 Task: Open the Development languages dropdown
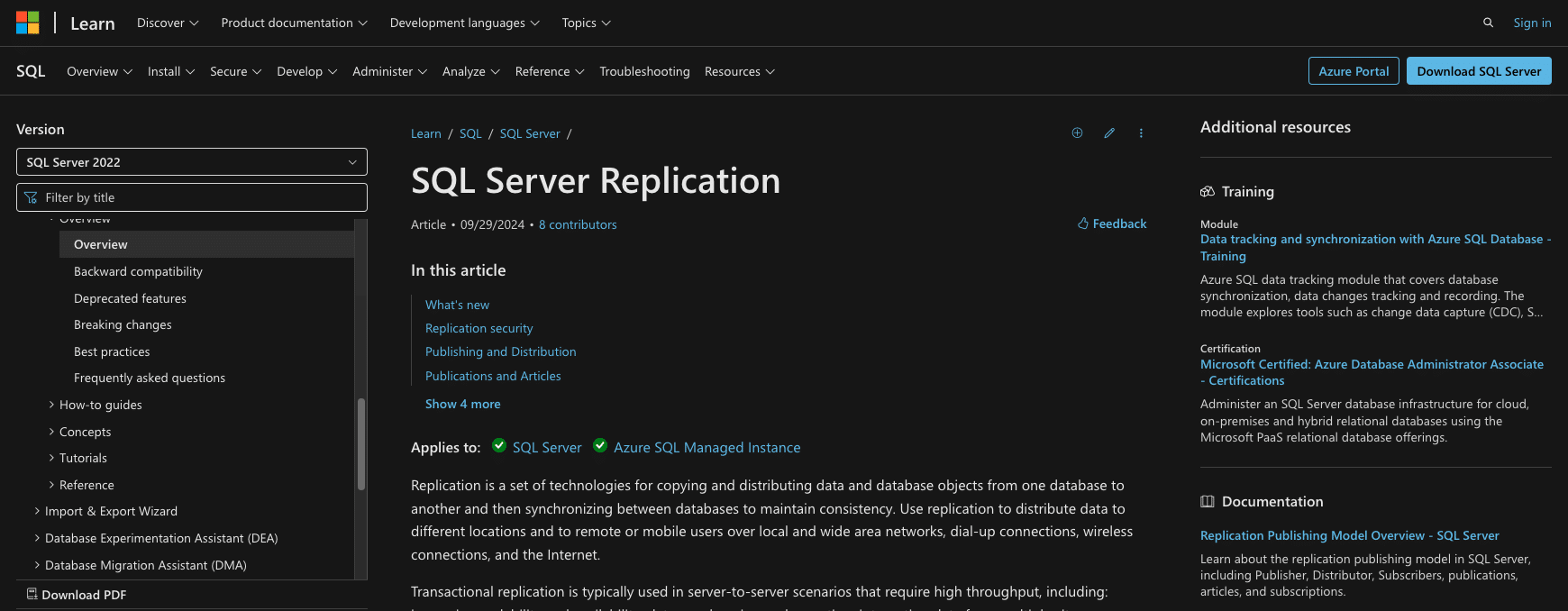[x=464, y=23]
